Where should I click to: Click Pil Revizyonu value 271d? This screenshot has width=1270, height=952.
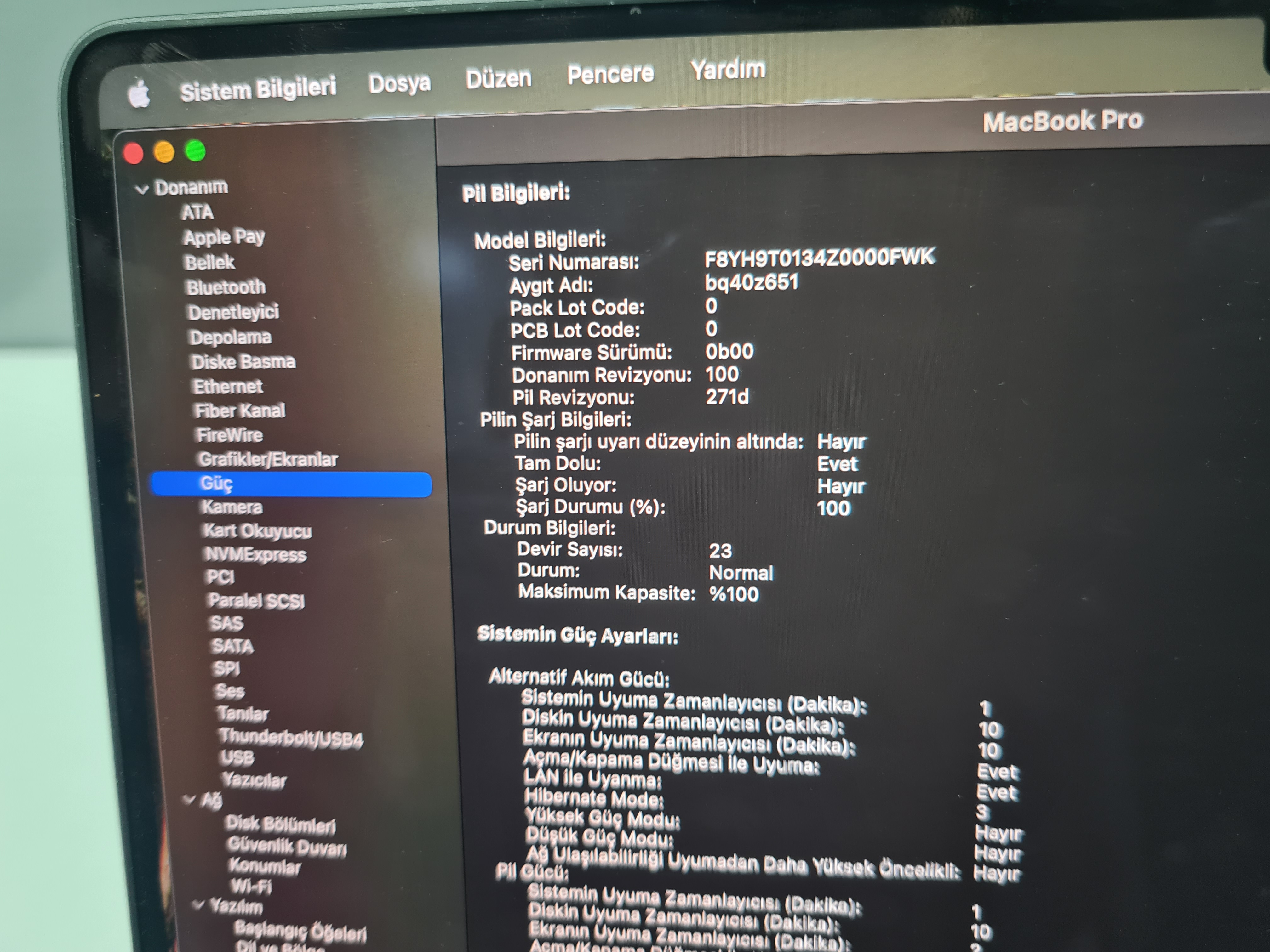pyautogui.click(x=727, y=397)
